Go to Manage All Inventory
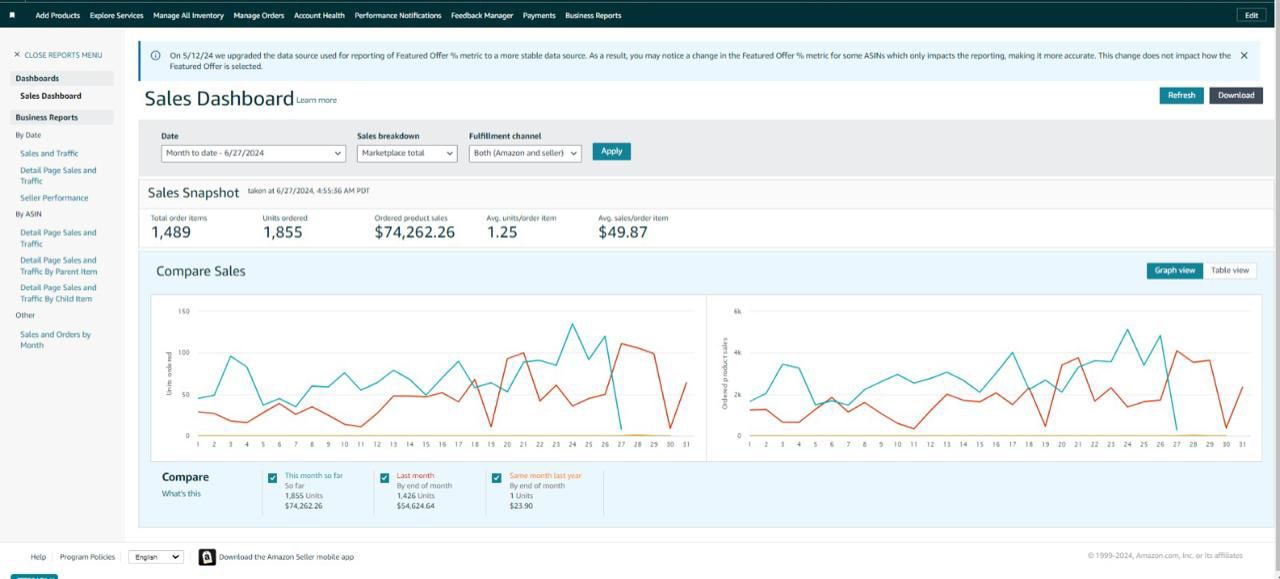The width and height of the screenshot is (1280, 579). (188, 16)
